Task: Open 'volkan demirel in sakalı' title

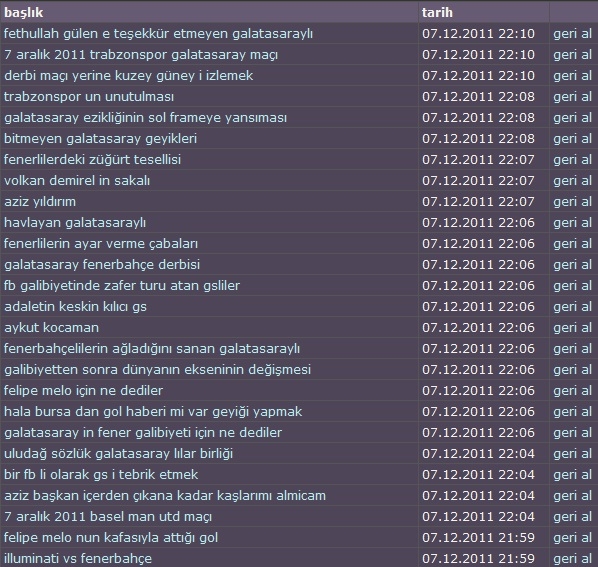Action: point(77,181)
